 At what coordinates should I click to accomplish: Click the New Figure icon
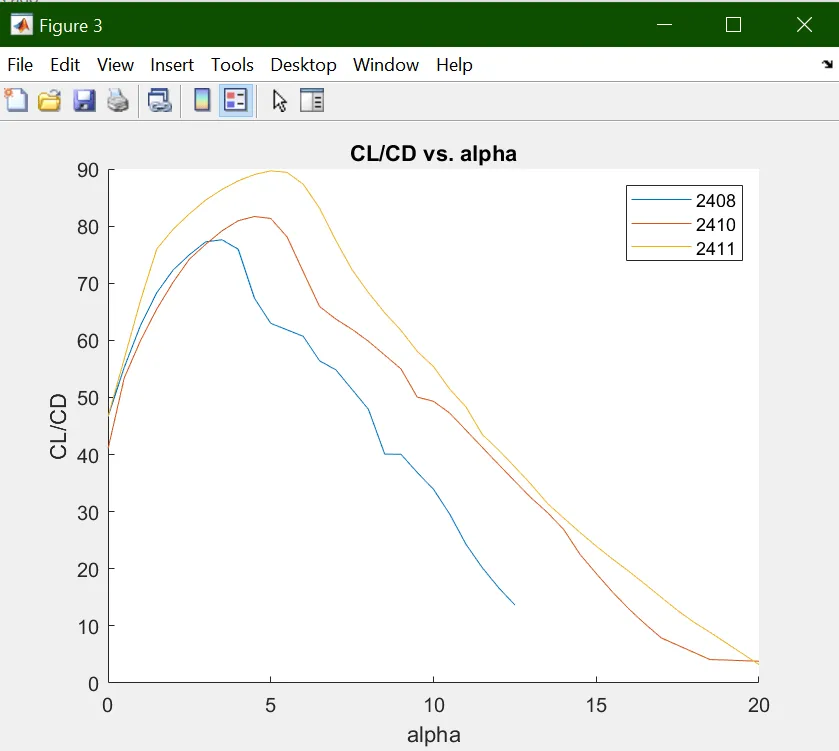pyautogui.click(x=16, y=100)
